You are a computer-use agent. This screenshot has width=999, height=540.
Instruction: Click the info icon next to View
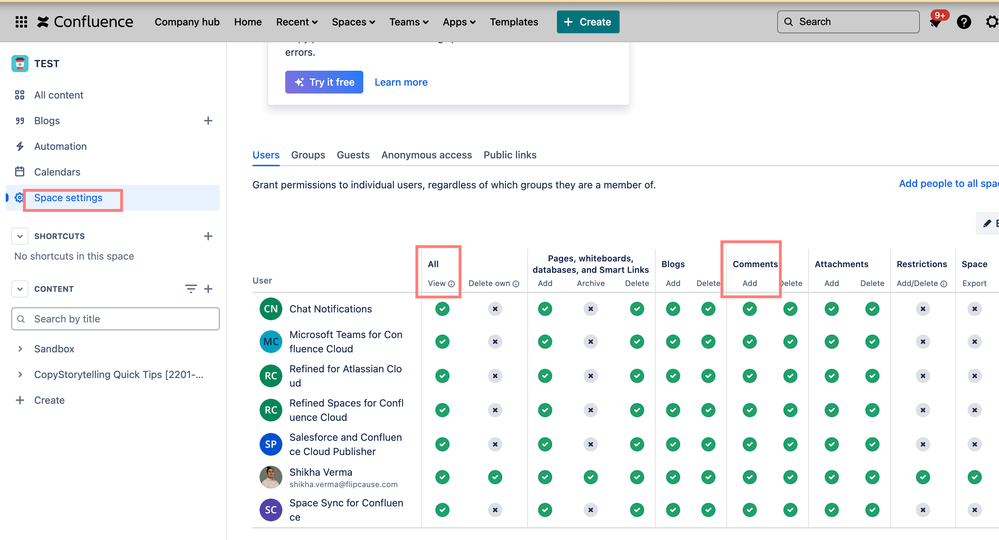click(x=451, y=284)
